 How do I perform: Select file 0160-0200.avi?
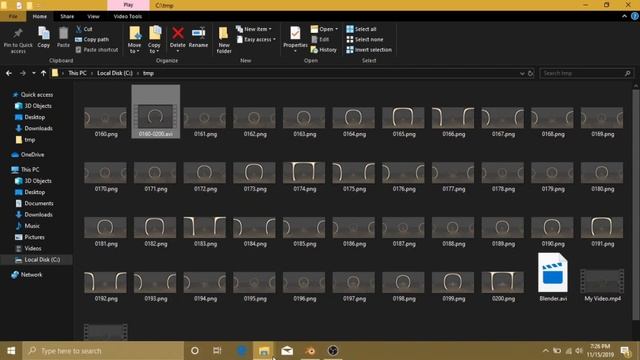point(156,111)
